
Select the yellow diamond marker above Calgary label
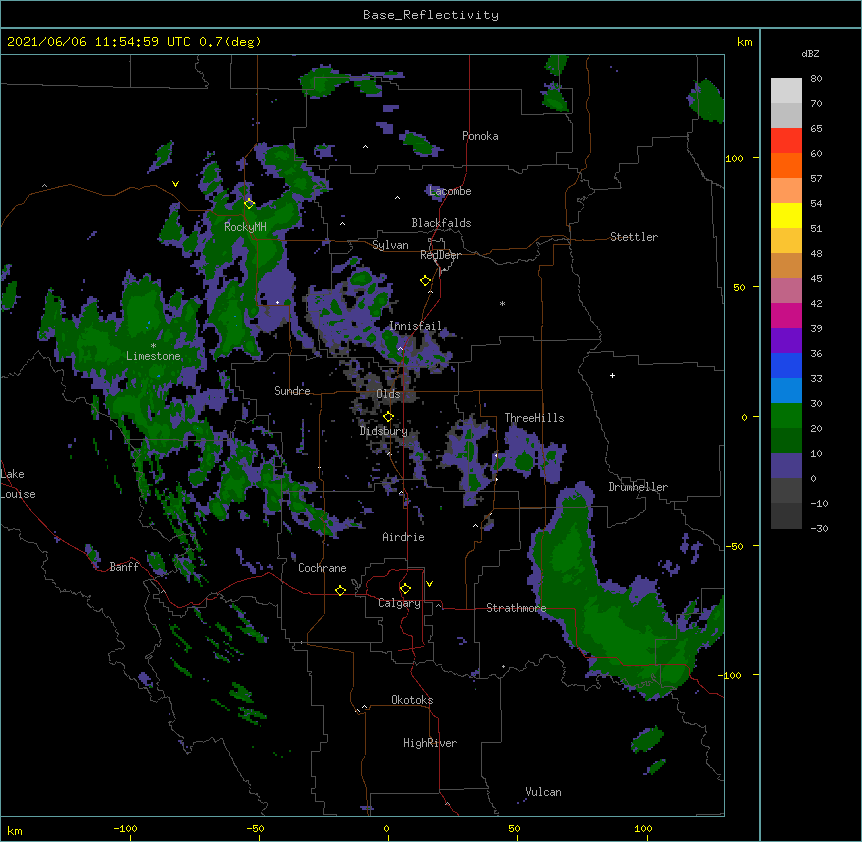pyautogui.click(x=405, y=589)
